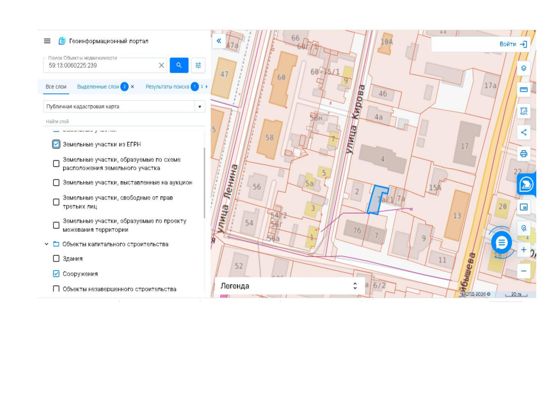Click the улица Кирова street label
Viewport: 560px width, 396px height.
click(356, 119)
